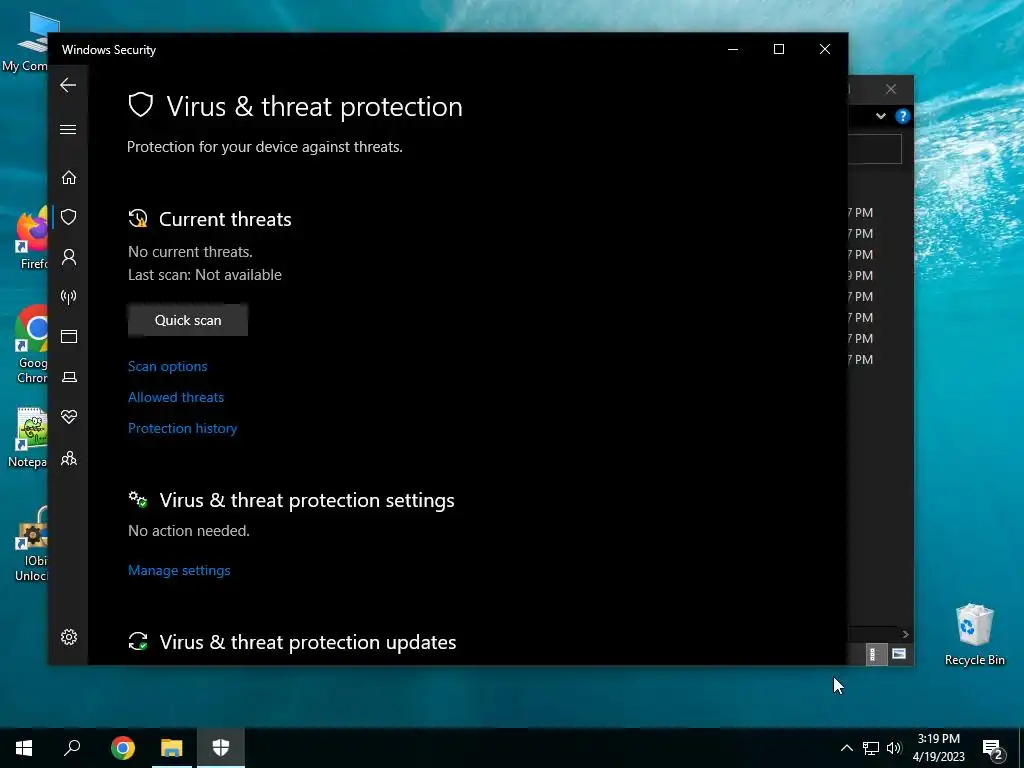The height and width of the screenshot is (768, 1024).
Task: Show hidden tray icons chevron
Action: [x=846, y=748]
